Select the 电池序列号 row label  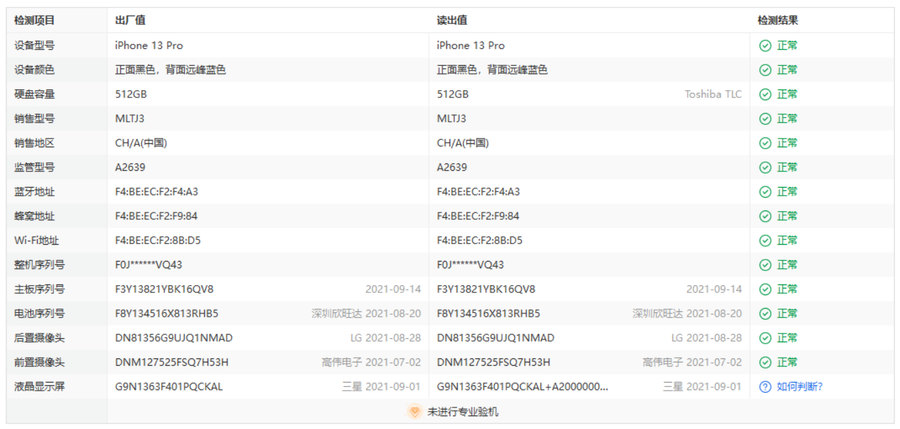pos(40,314)
